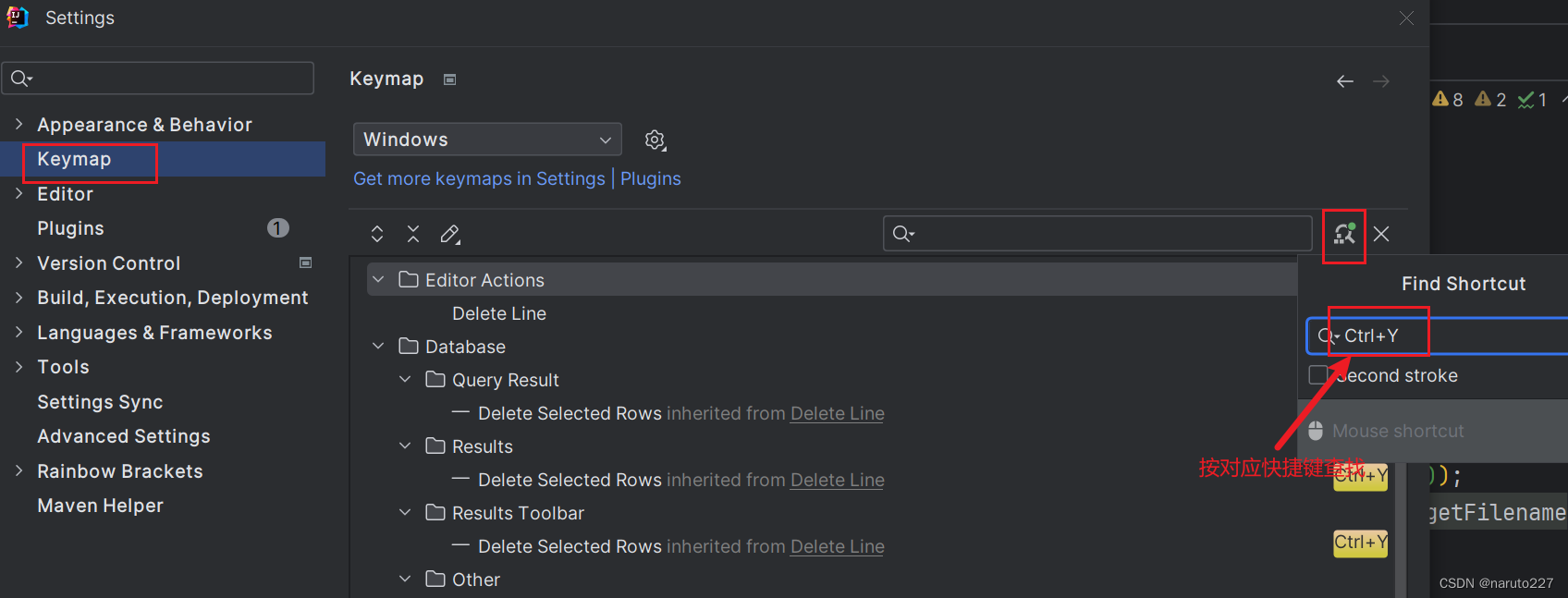Open Advanced Settings in sidebar

[124, 436]
